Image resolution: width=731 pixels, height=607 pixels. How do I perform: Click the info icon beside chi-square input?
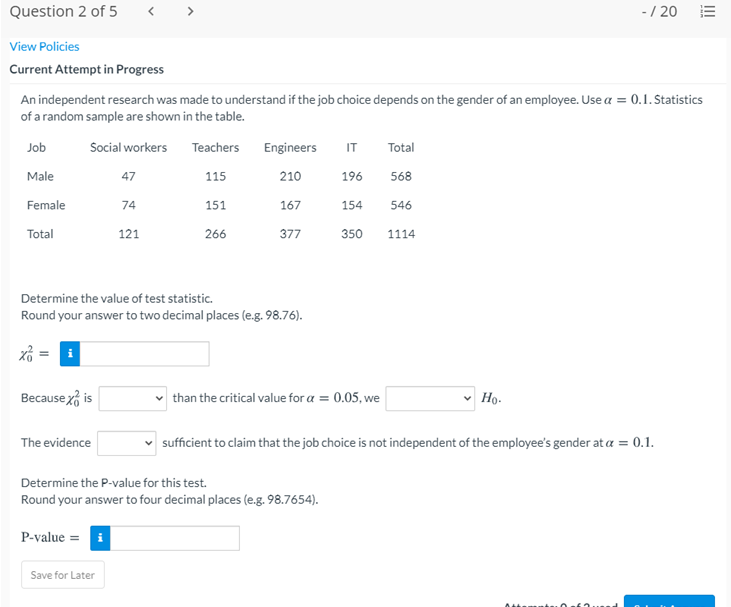coord(70,353)
